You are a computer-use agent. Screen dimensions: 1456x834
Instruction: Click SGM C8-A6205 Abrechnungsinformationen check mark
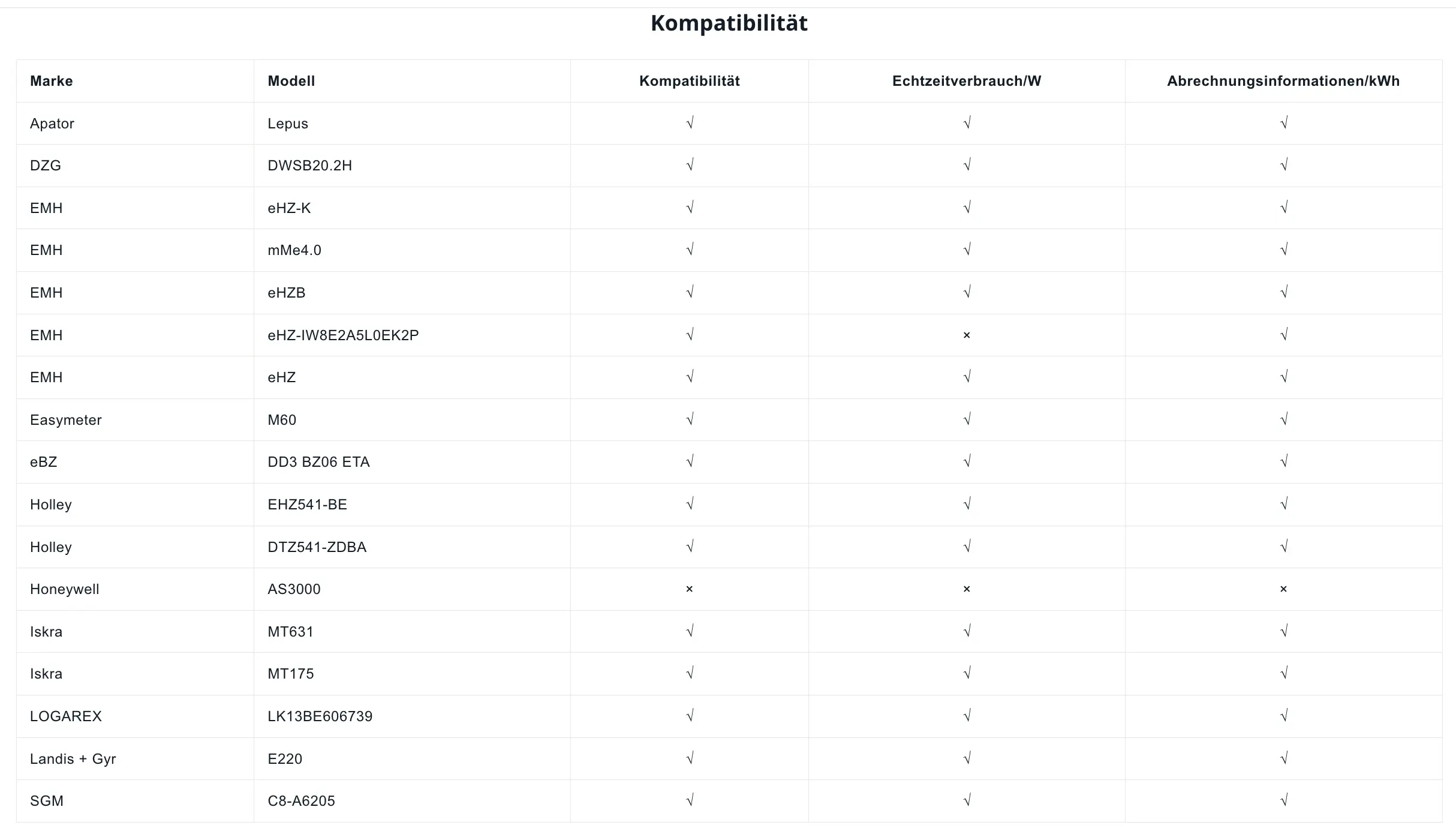(x=1283, y=800)
